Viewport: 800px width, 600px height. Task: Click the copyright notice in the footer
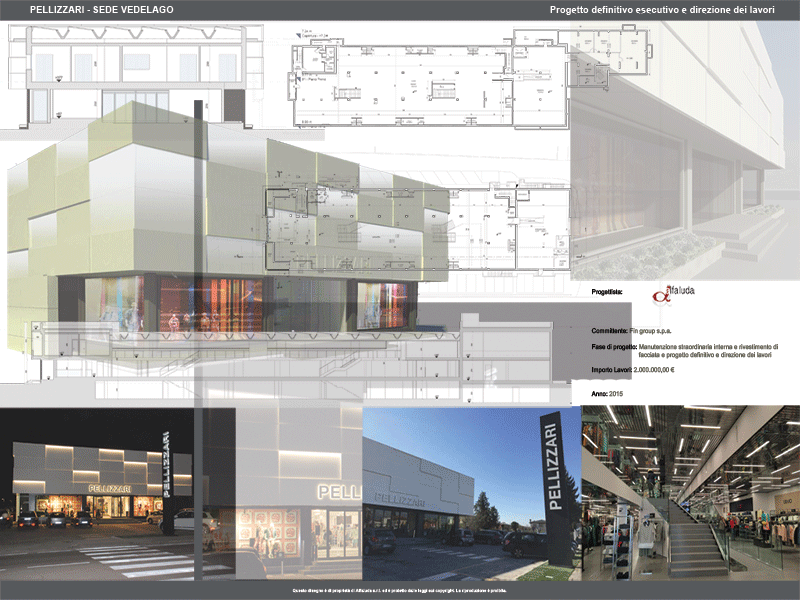399,591
